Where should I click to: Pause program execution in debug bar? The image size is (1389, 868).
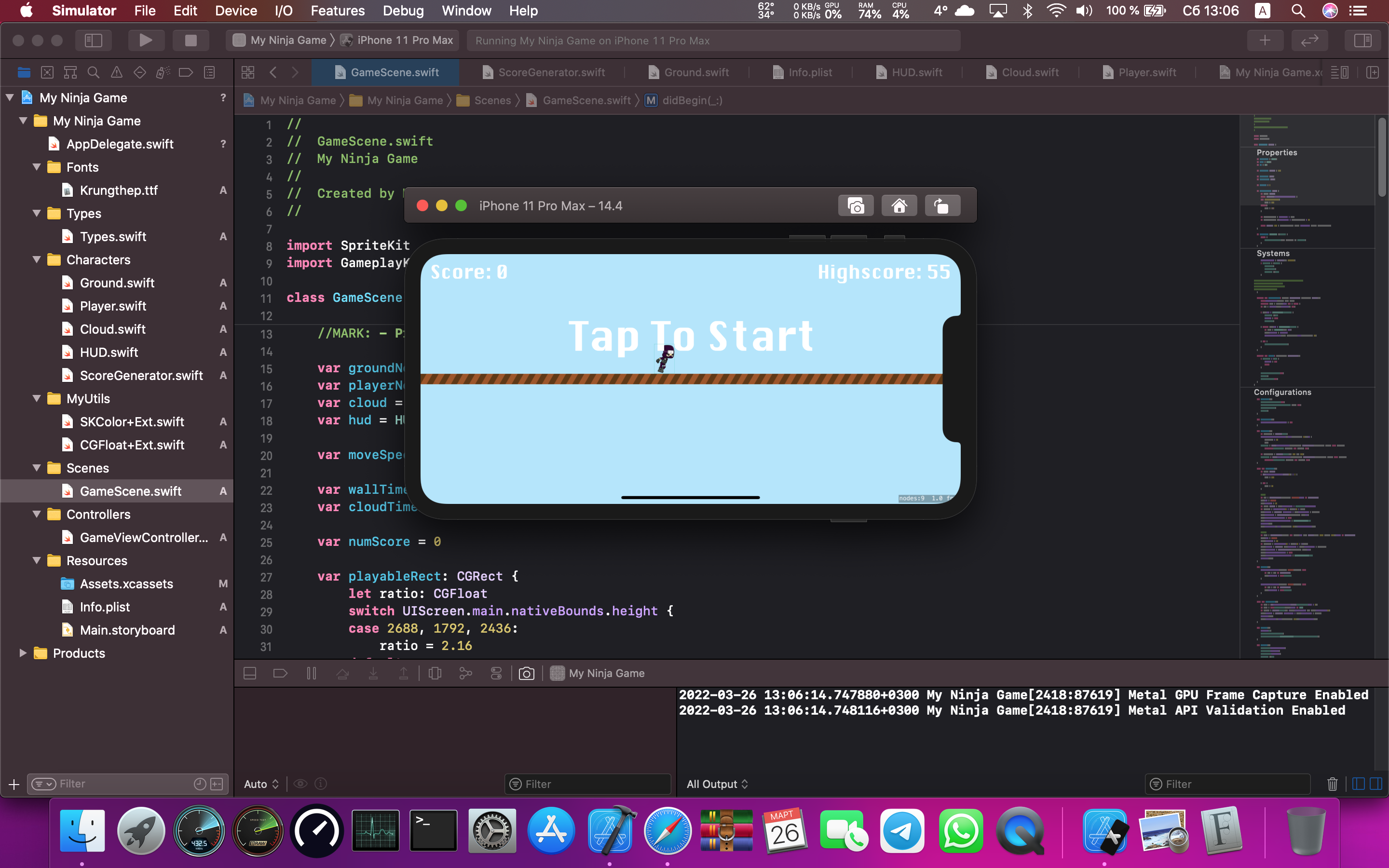311,673
